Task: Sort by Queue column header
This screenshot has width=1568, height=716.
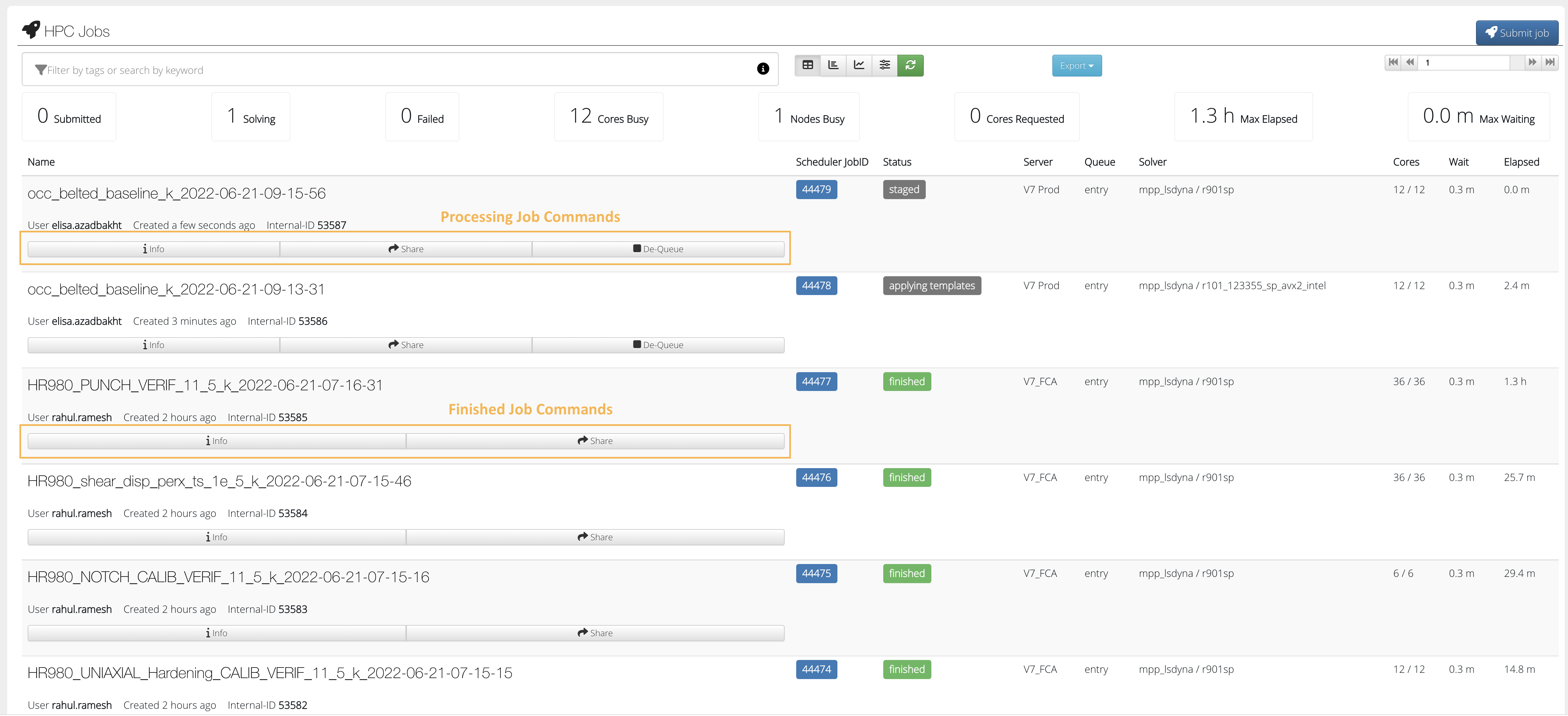Action: 1099,162
